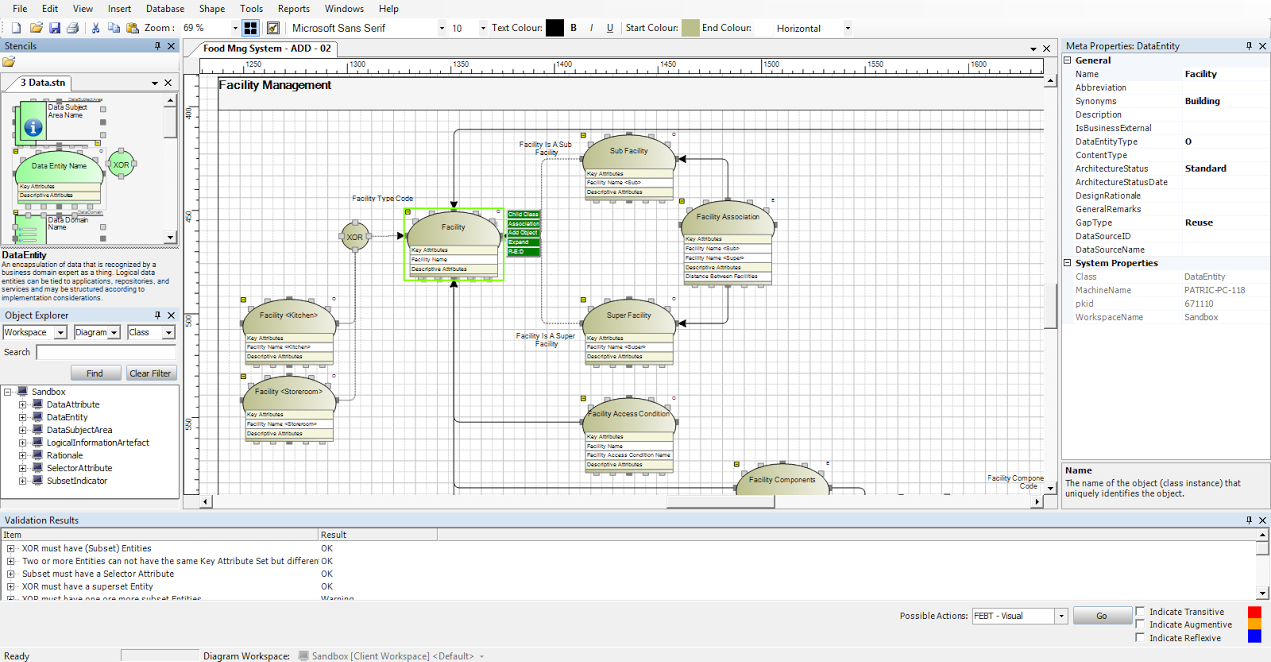Pin the Object Explorer panel
1271x662 pixels.
click(158, 315)
